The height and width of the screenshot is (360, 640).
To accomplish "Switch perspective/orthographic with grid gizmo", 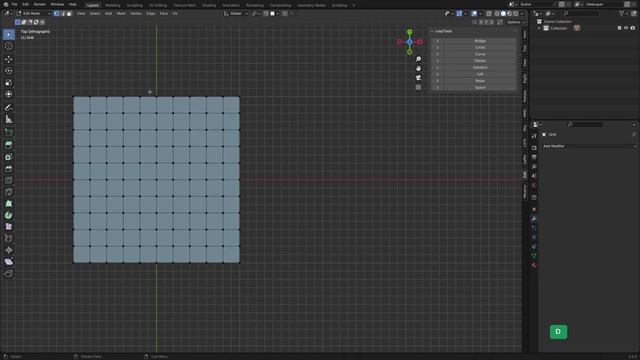I will [x=418, y=87].
